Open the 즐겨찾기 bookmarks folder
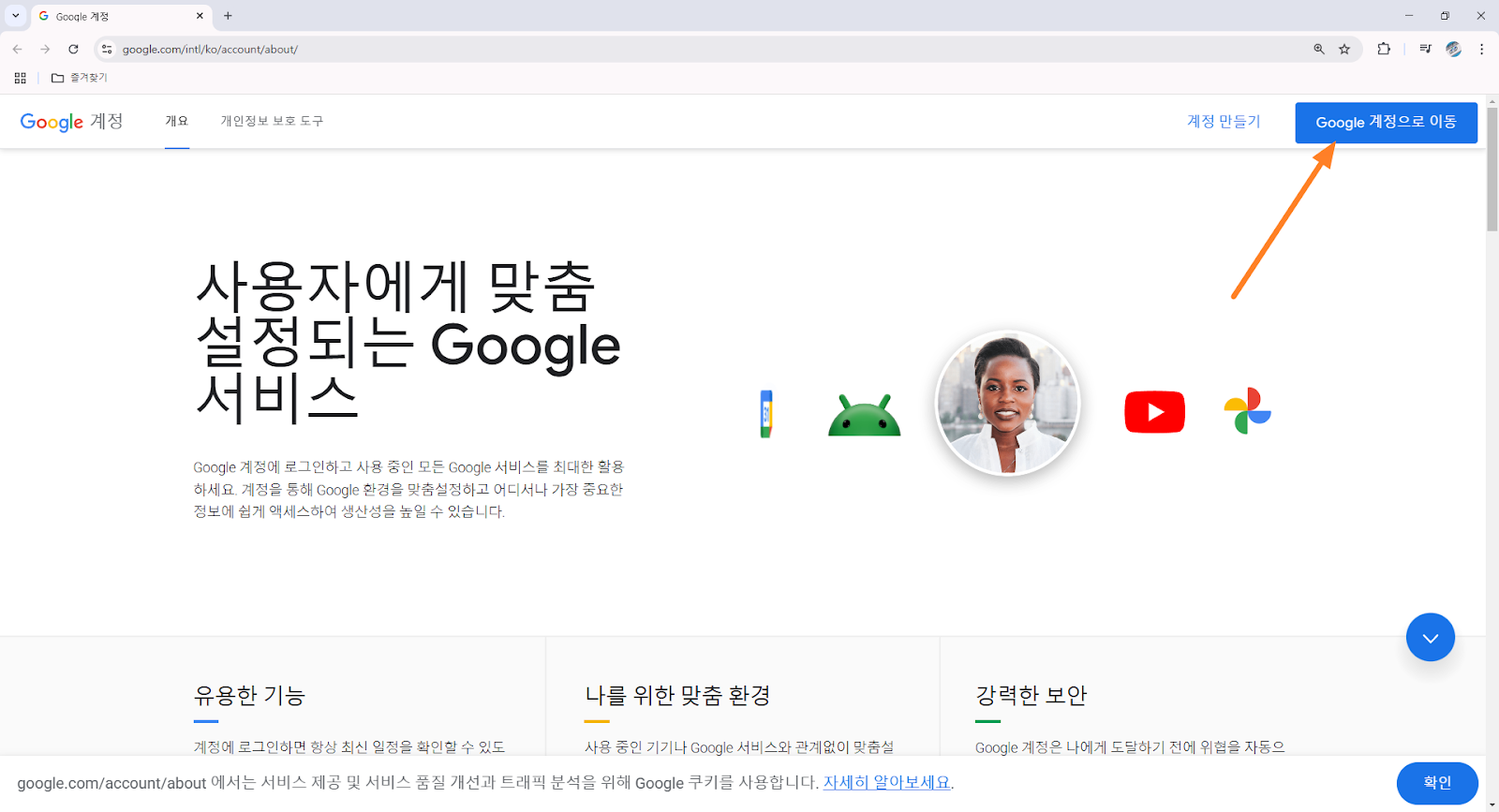This screenshot has height=812, width=1499. pyautogui.click(x=80, y=78)
